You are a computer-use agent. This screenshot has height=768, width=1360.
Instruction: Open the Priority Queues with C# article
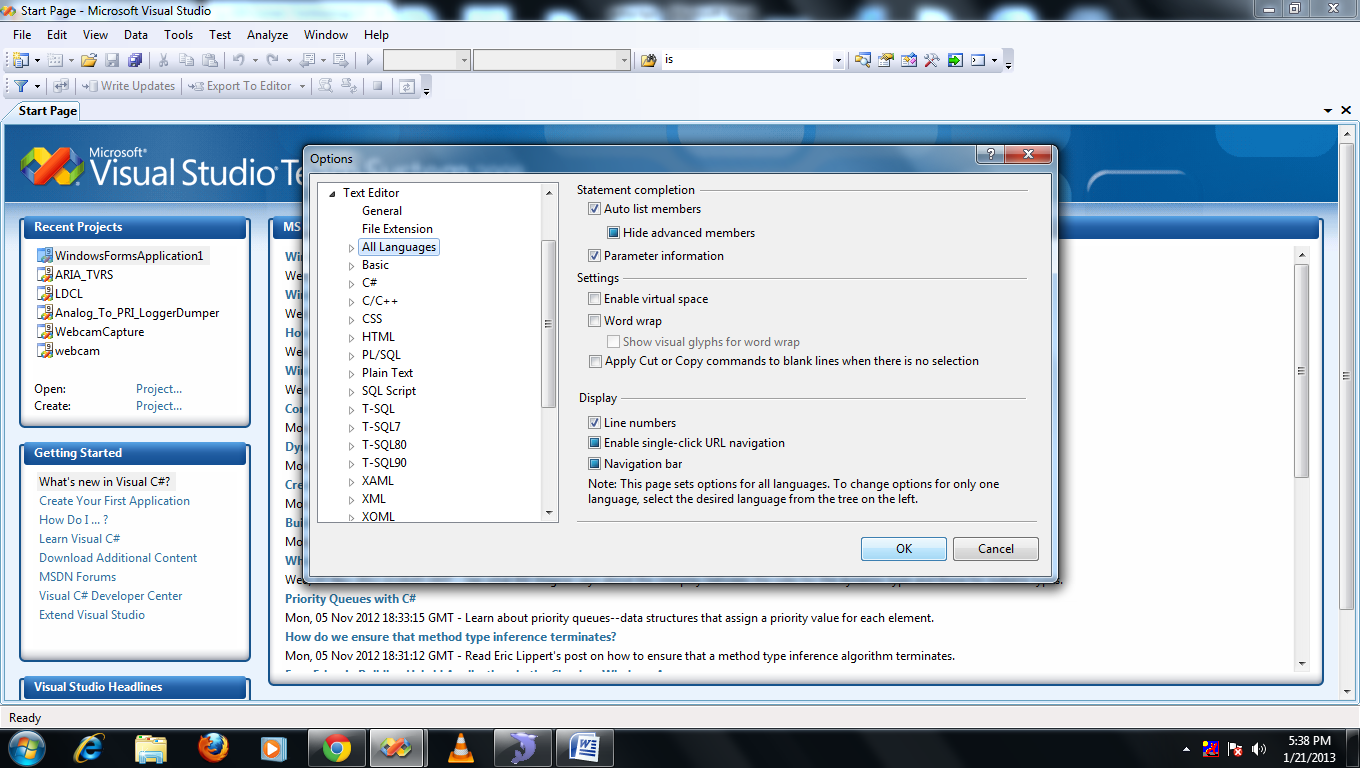pos(350,599)
